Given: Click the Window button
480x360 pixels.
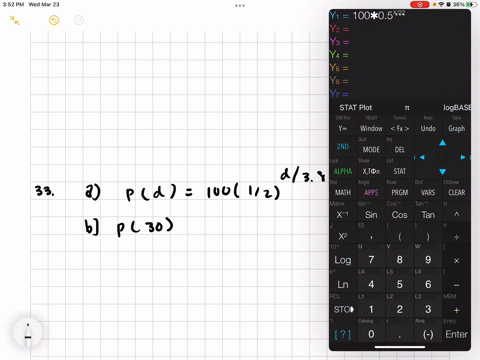Looking at the screenshot, I should [371, 128].
